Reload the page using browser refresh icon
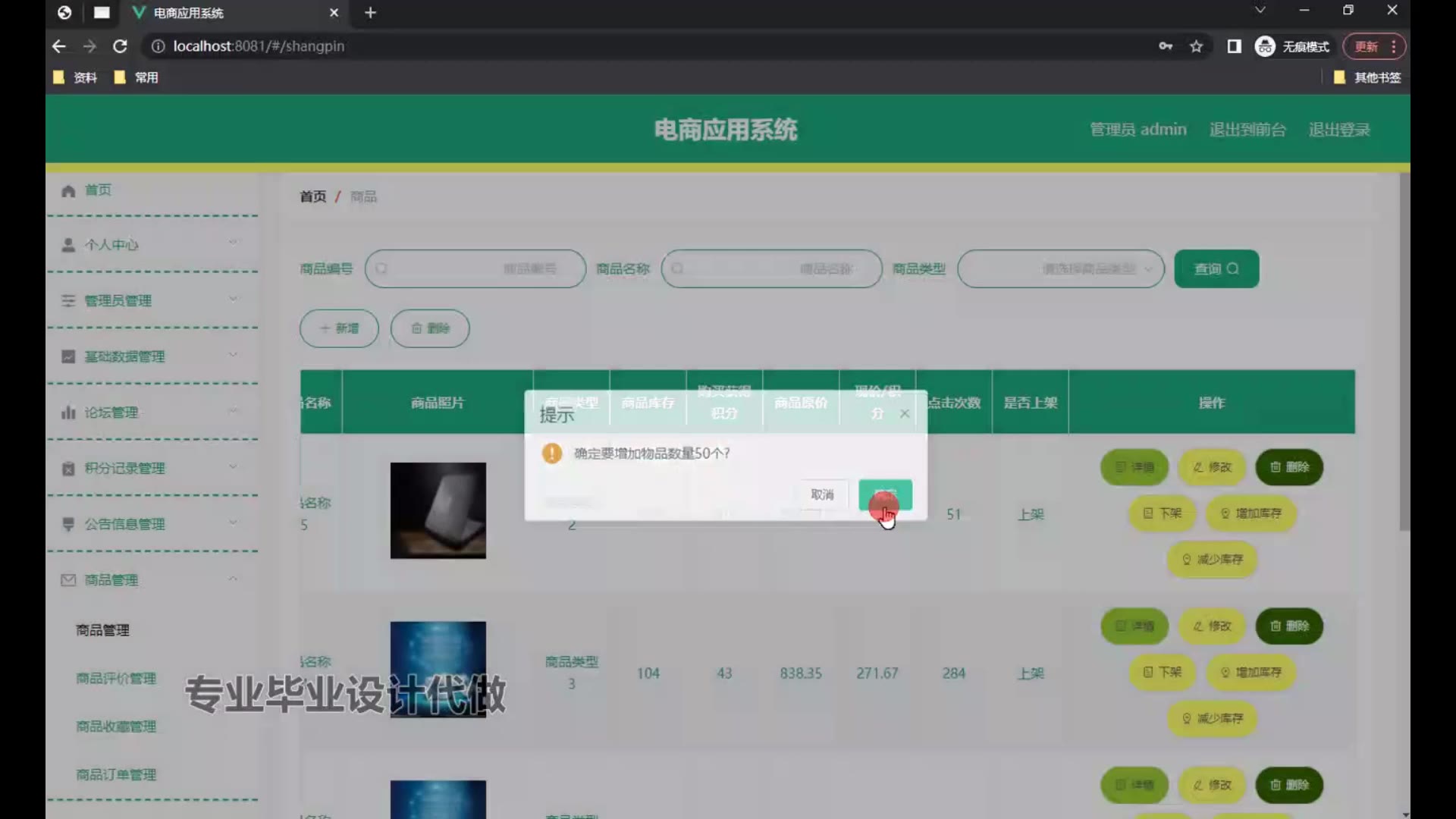The width and height of the screenshot is (1456, 819). [120, 46]
